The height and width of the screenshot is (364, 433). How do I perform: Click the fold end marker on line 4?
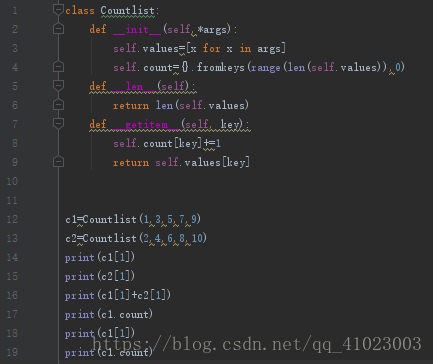point(58,67)
